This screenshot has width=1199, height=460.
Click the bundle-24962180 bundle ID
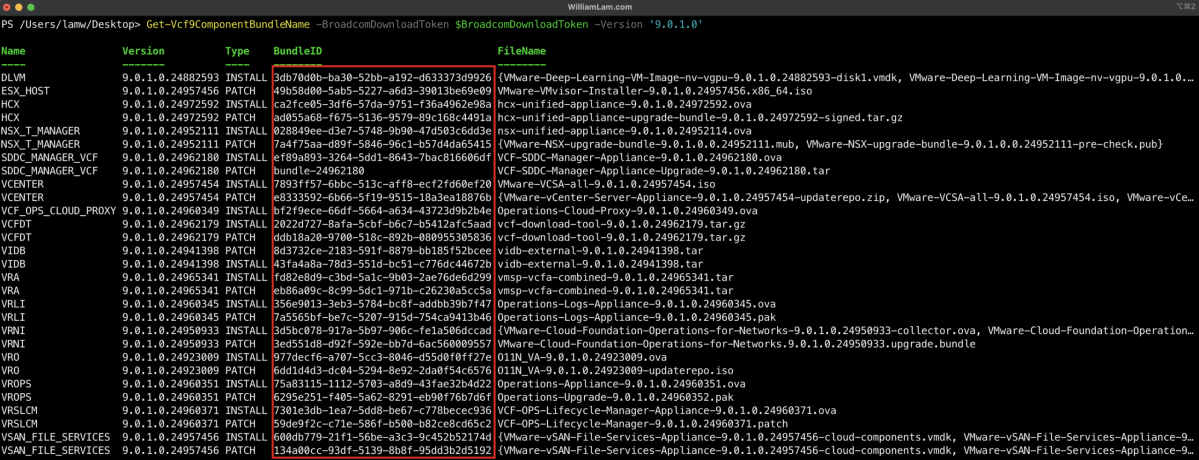coord(319,170)
